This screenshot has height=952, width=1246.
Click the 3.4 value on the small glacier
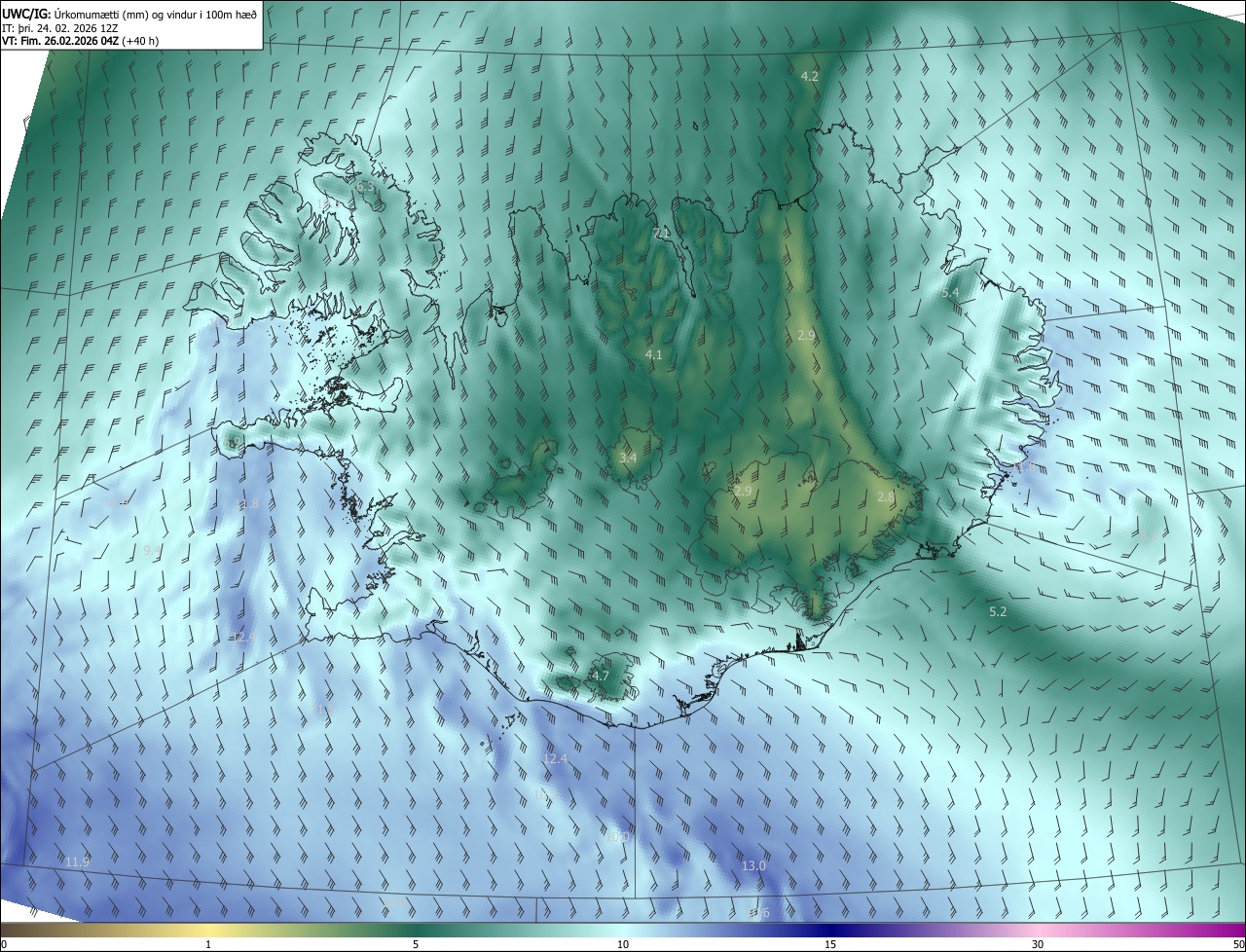tap(628, 458)
